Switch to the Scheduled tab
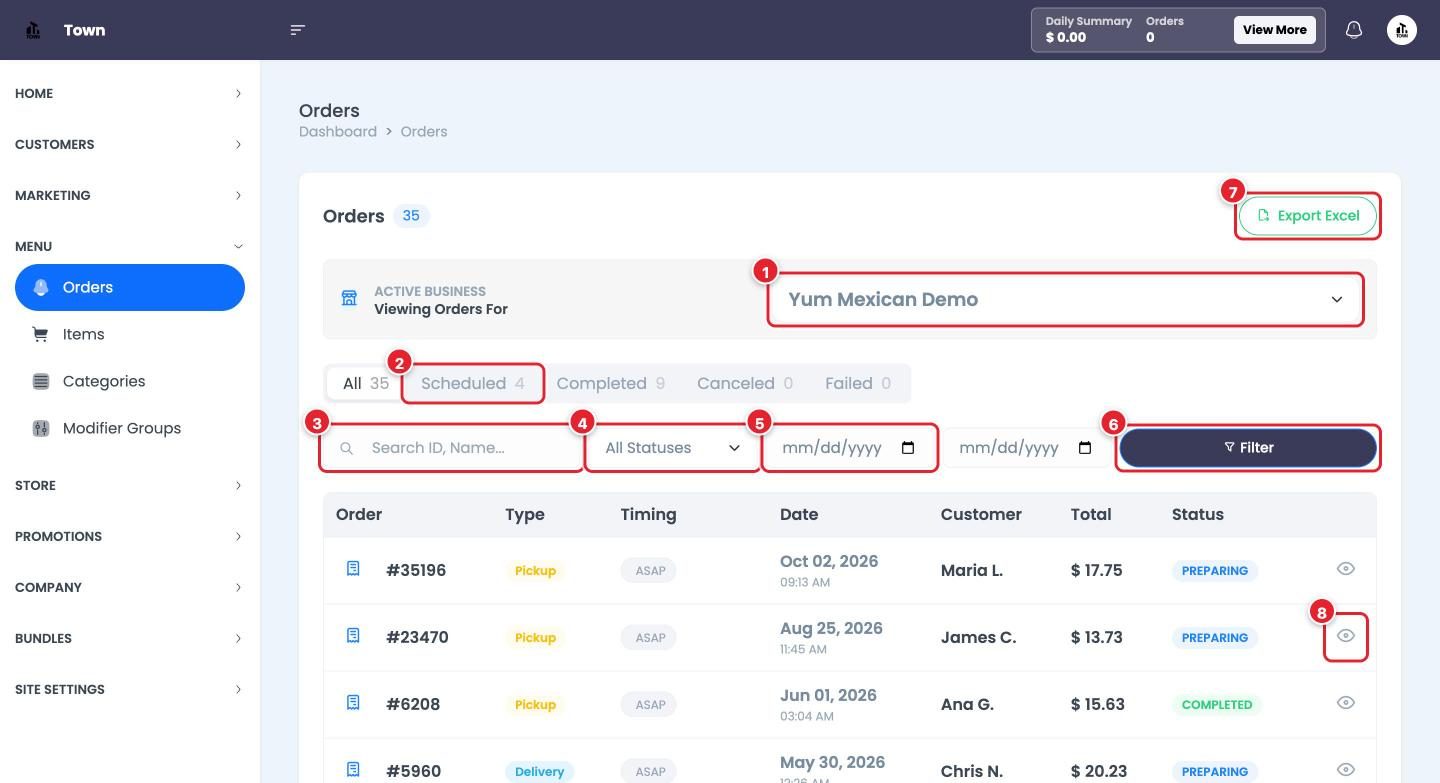The image size is (1440, 783). [473, 383]
